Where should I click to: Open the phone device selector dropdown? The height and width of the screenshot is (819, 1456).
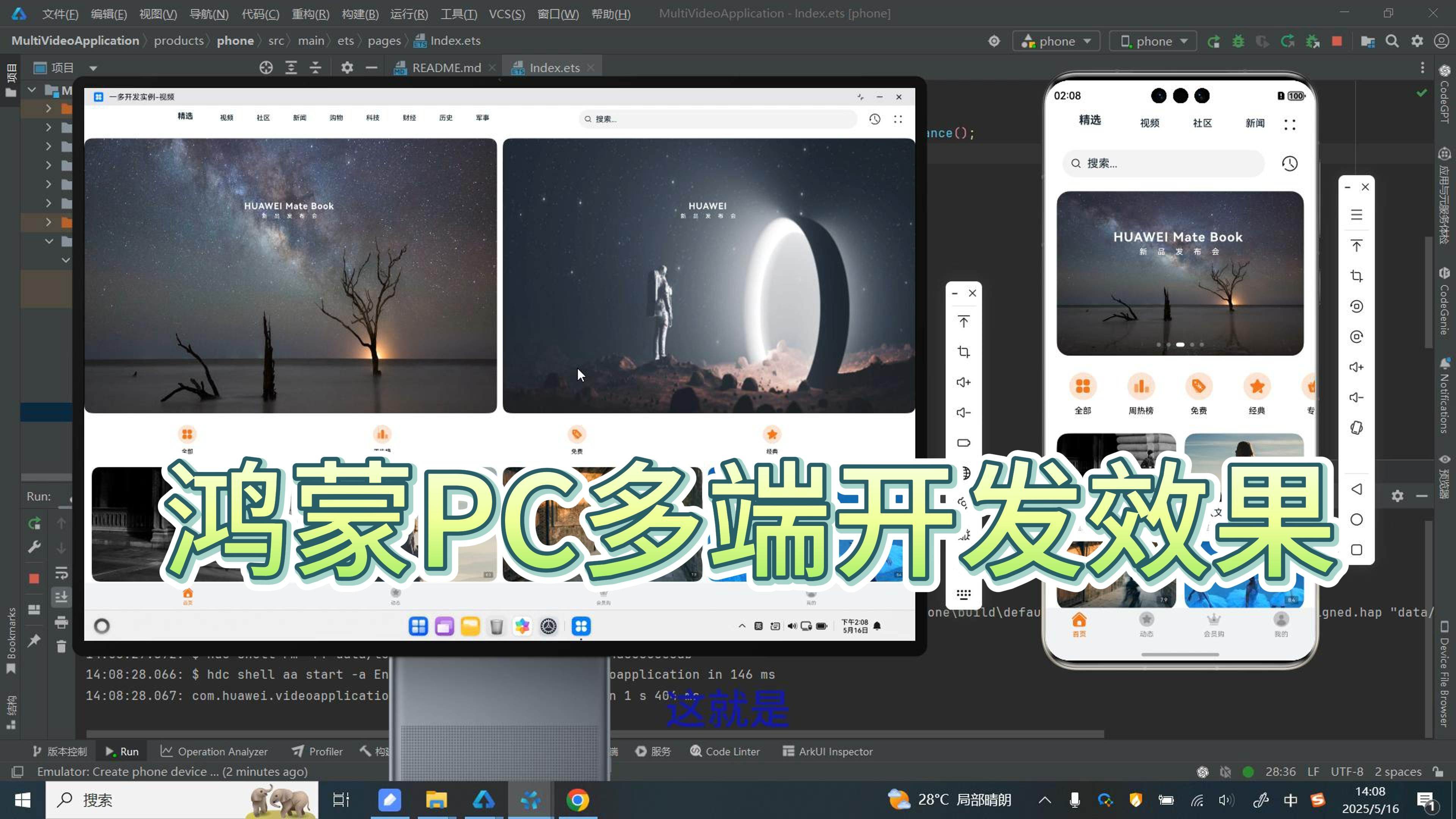click(x=1153, y=41)
